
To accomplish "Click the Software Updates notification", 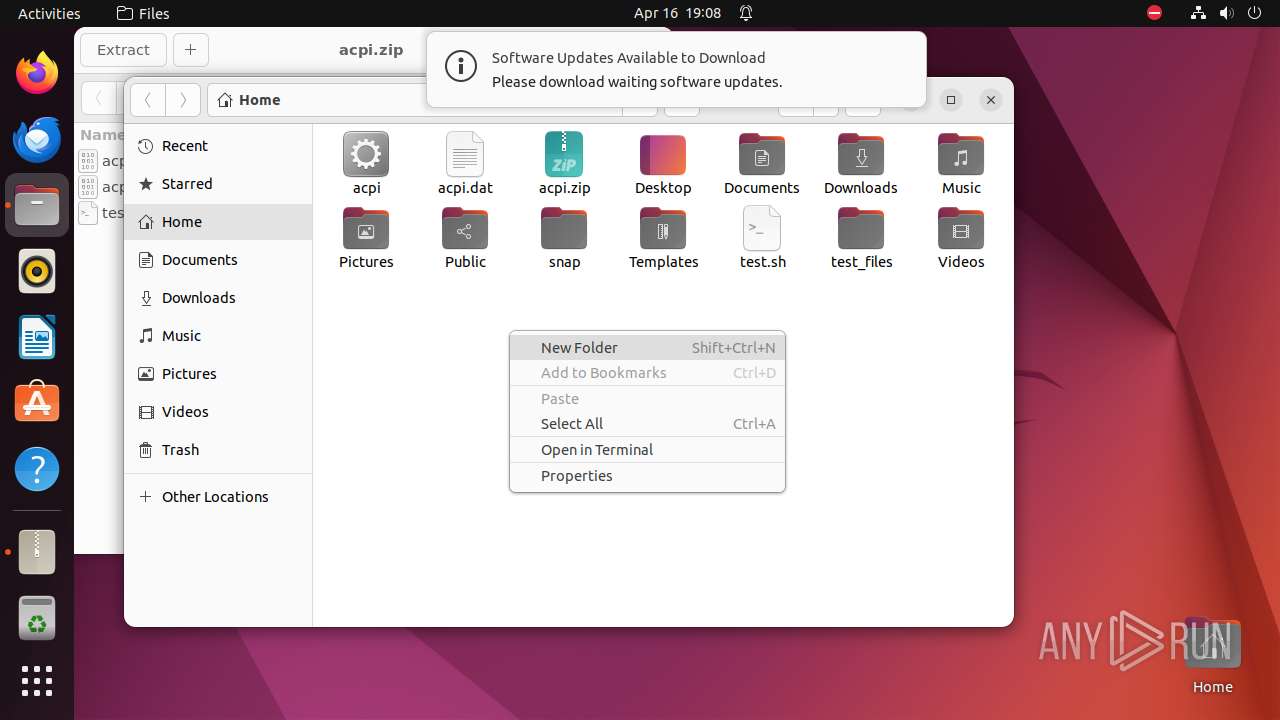I will [x=676, y=69].
